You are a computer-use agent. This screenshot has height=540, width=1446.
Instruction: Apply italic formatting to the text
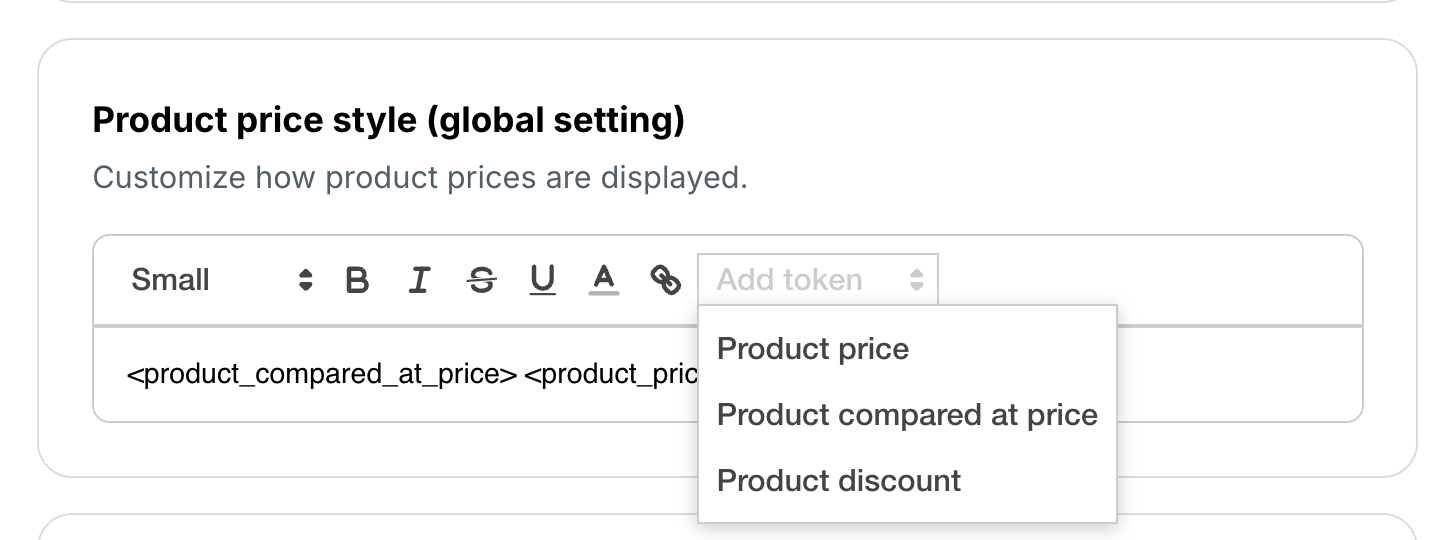[x=419, y=281]
